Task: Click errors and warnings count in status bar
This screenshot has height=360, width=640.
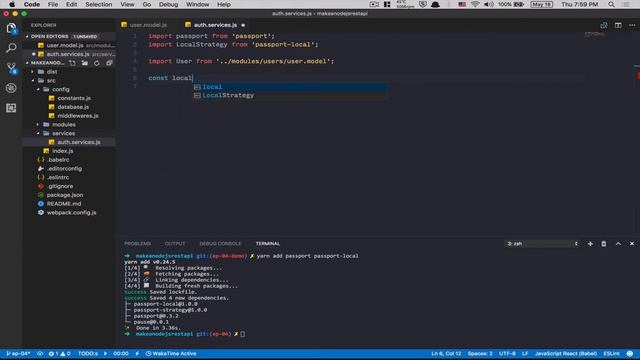Action: point(59,353)
